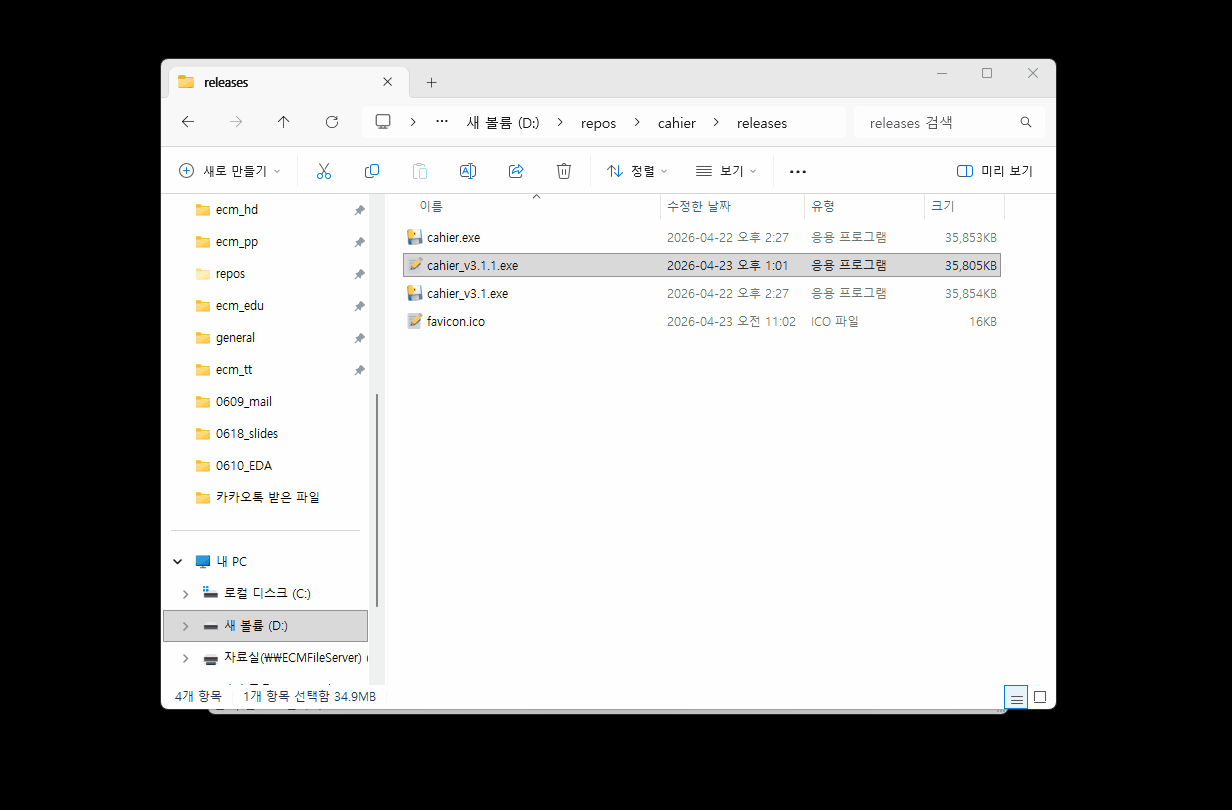Click the Cut scissors icon
1232x810 pixels.
323,171
